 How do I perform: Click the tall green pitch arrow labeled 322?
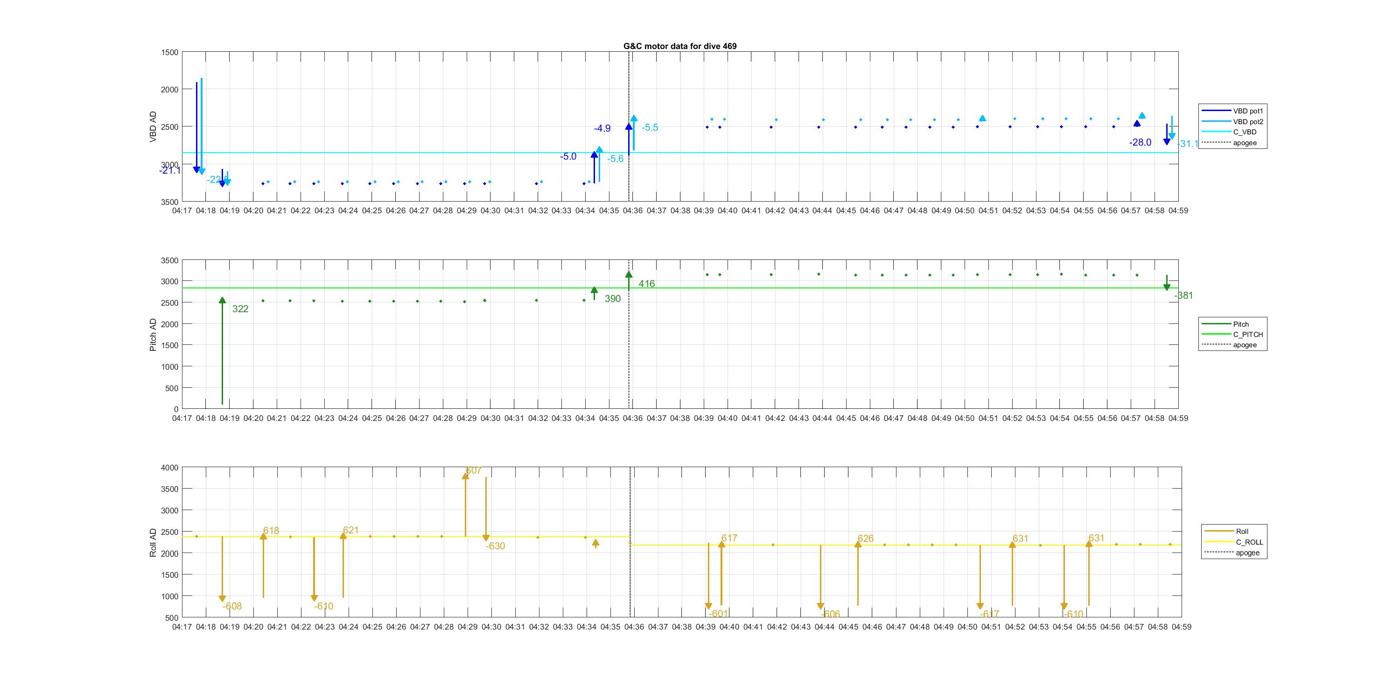point(222,350)
